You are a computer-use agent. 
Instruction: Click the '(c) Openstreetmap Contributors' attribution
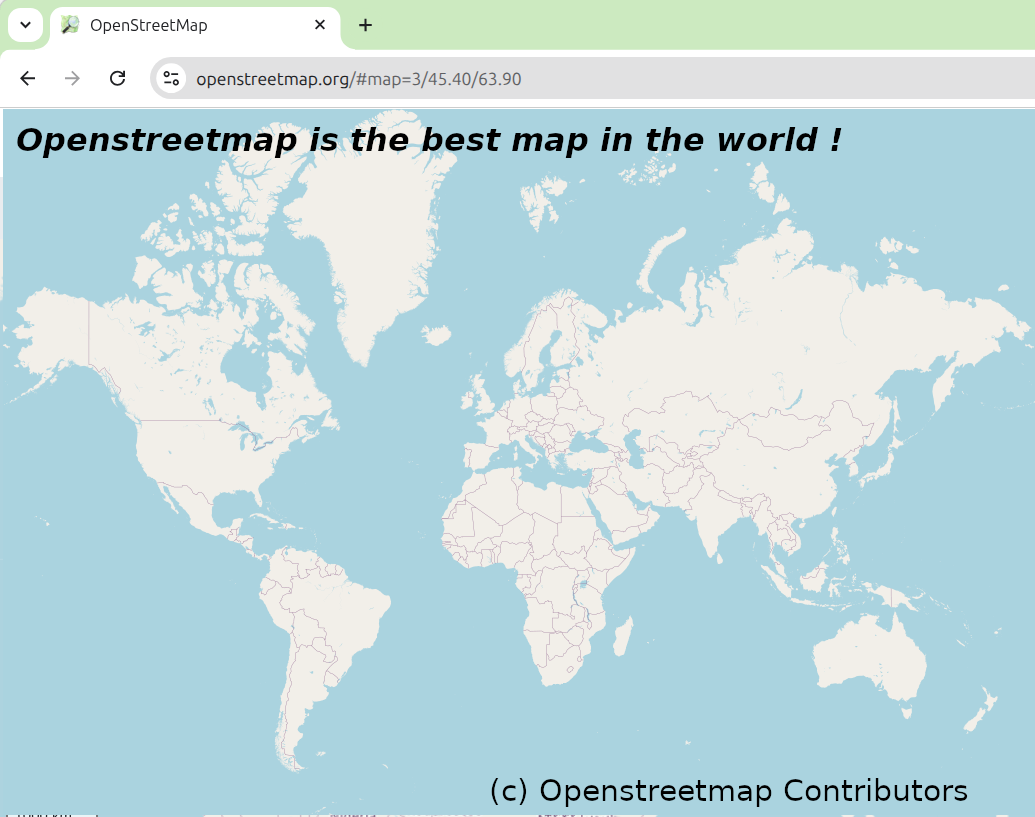pyautogui.click(x=726, y=790)
